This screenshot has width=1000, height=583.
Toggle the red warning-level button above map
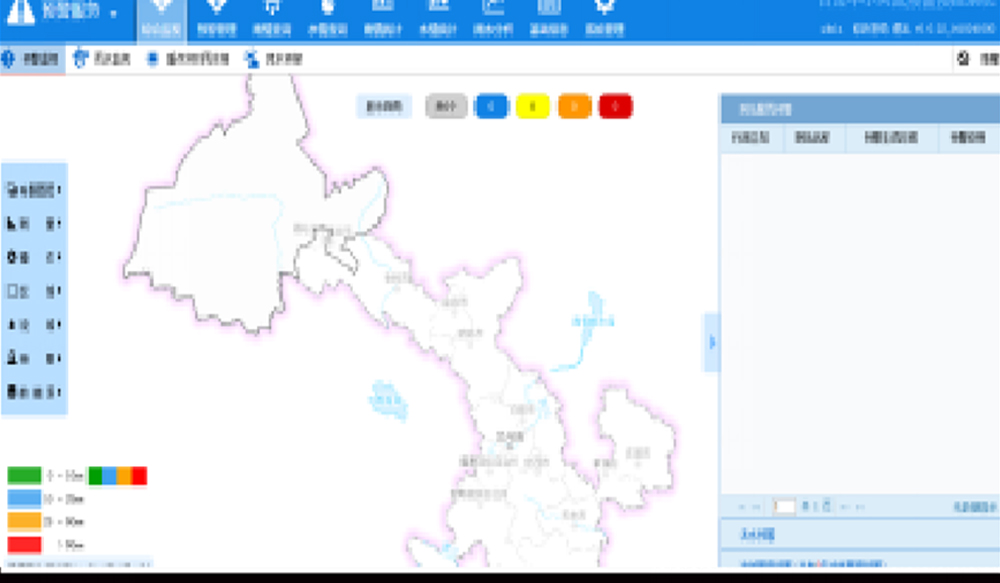[x=615, y=107]
